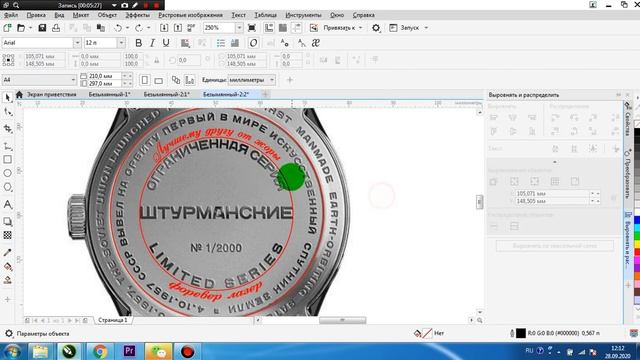Click the page height 297,0 мм field
640x360 pixels.
tap(105, 84)
